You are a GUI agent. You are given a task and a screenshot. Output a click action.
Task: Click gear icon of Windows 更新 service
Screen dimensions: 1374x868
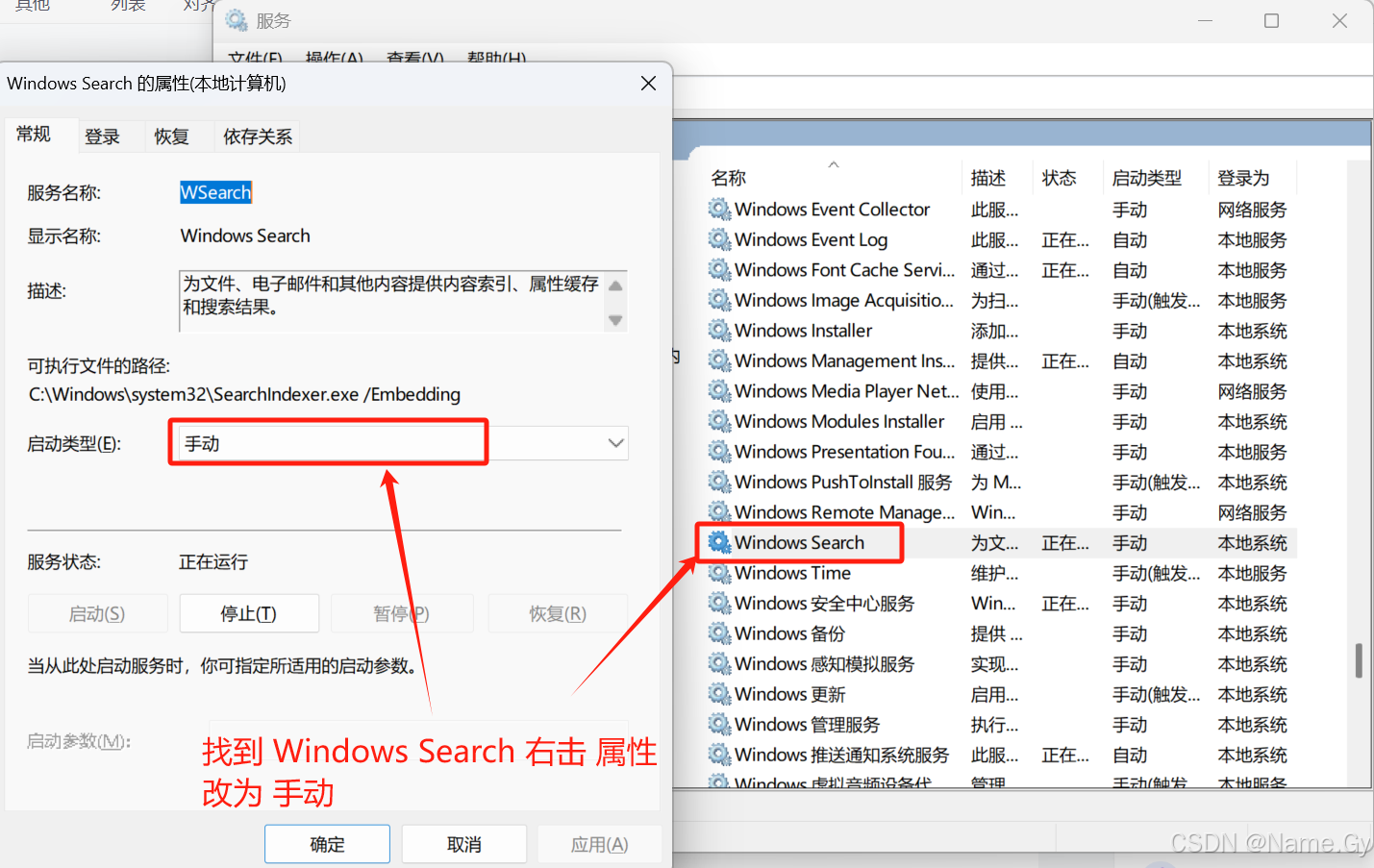719,694
